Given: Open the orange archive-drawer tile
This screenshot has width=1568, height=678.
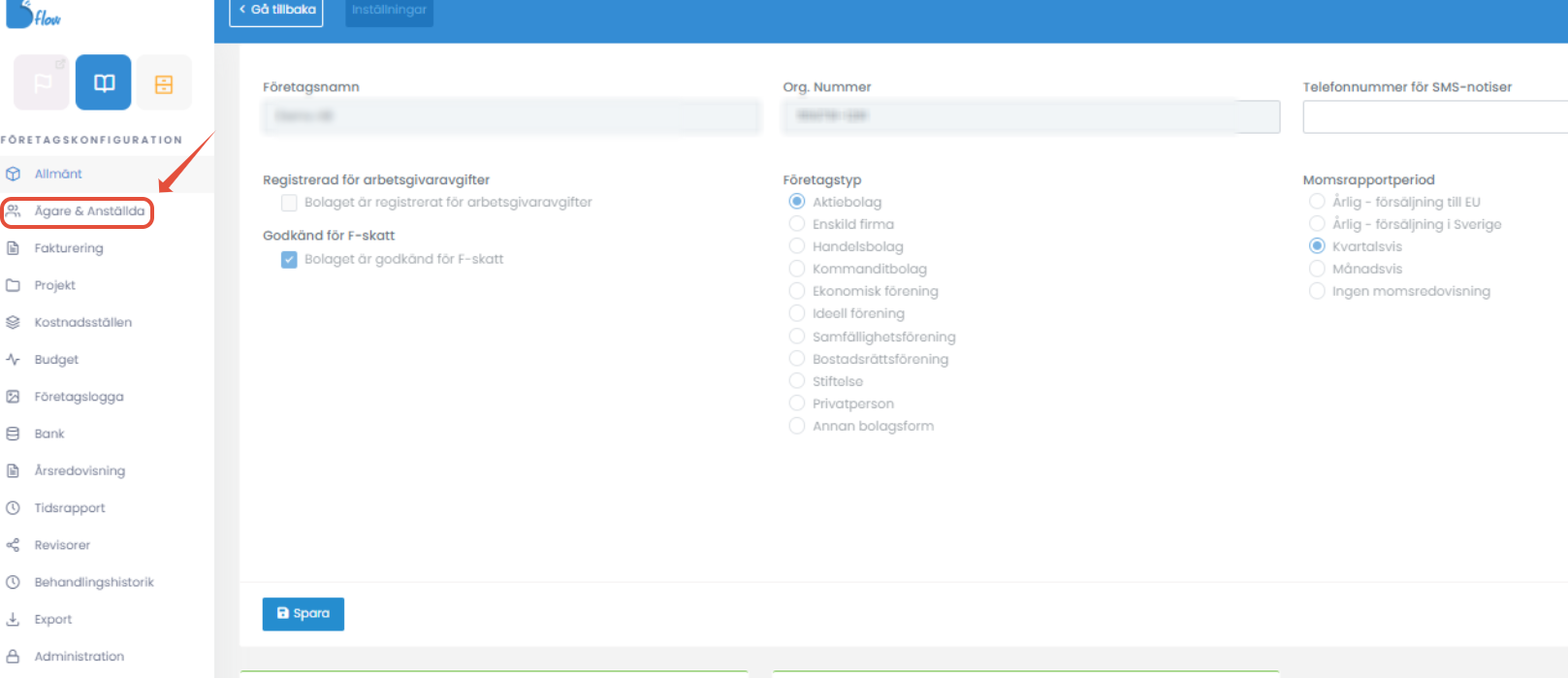Looking at the screenshot, I should pyautogui.click(x=164, y=82).
